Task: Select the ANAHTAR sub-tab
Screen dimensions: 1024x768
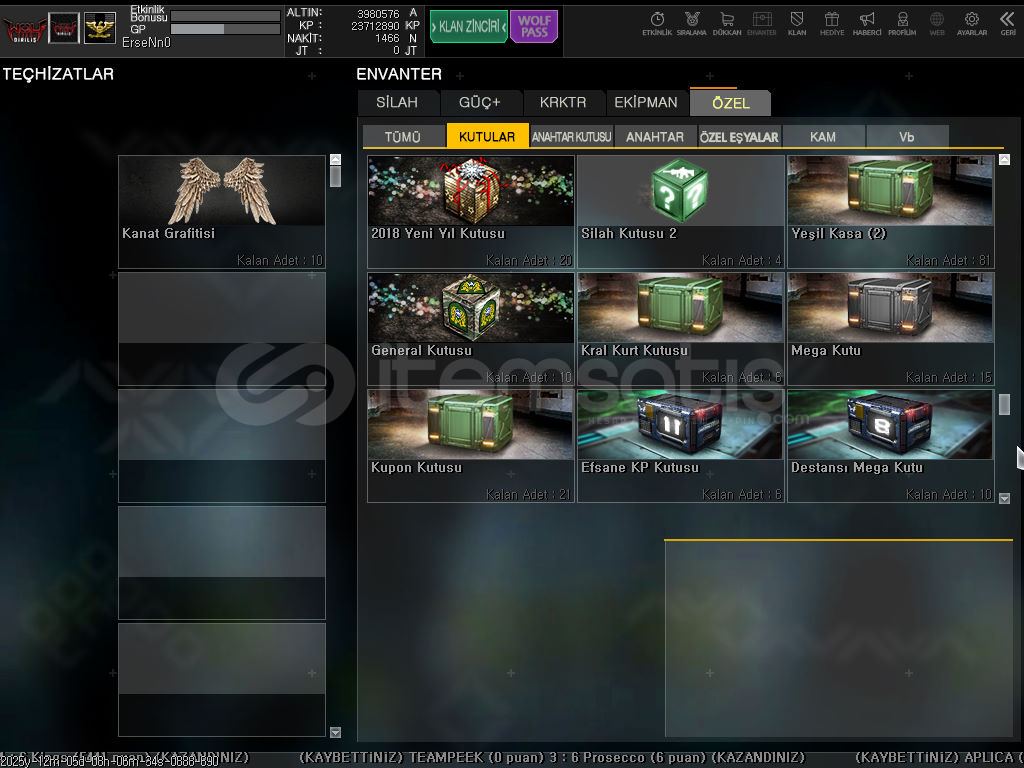Action: click(655, 137)
